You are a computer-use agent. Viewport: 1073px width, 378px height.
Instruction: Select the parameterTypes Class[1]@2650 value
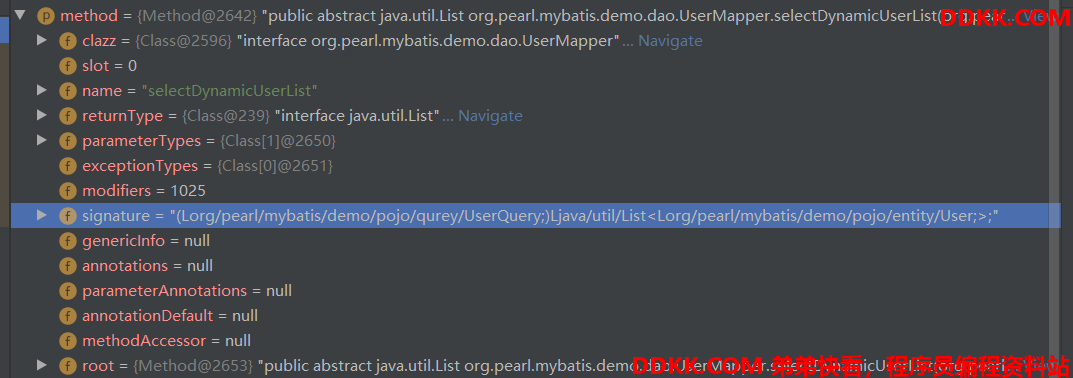[277, 140]
